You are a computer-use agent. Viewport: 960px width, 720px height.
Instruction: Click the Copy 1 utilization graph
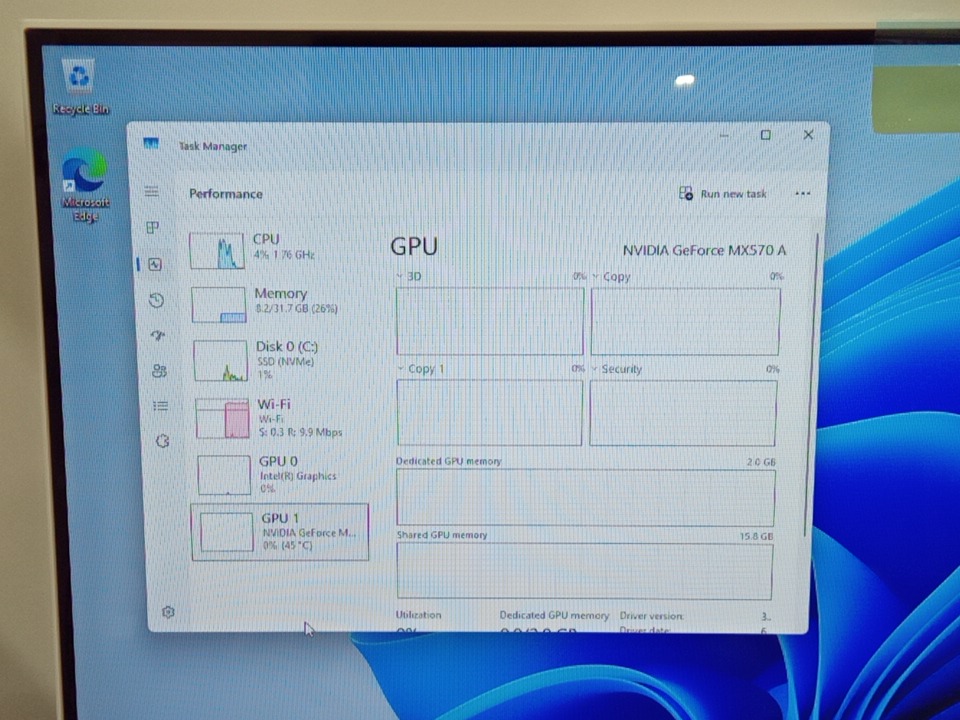point(490,413)
